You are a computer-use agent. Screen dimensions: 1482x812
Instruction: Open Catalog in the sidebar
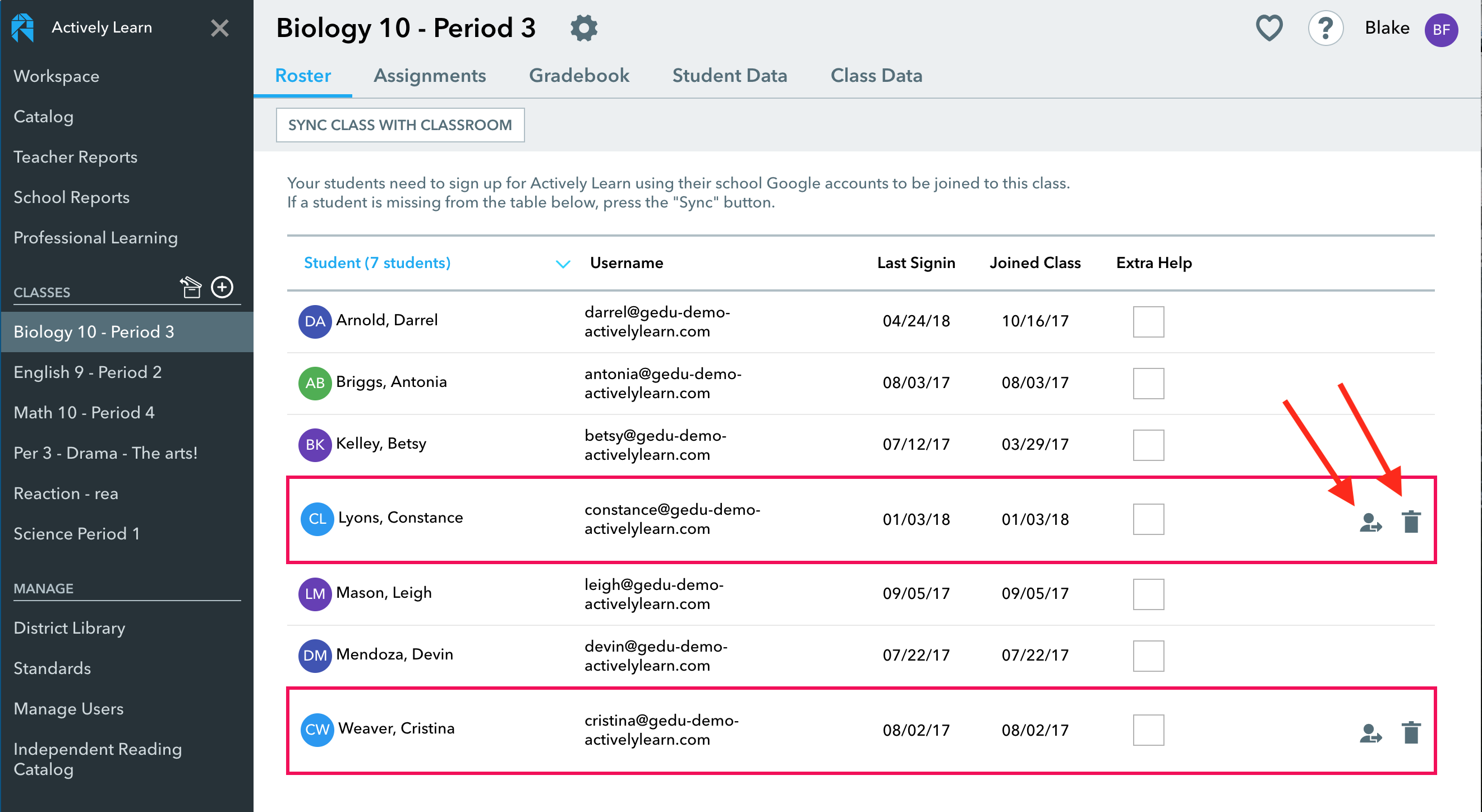point(43,116)
